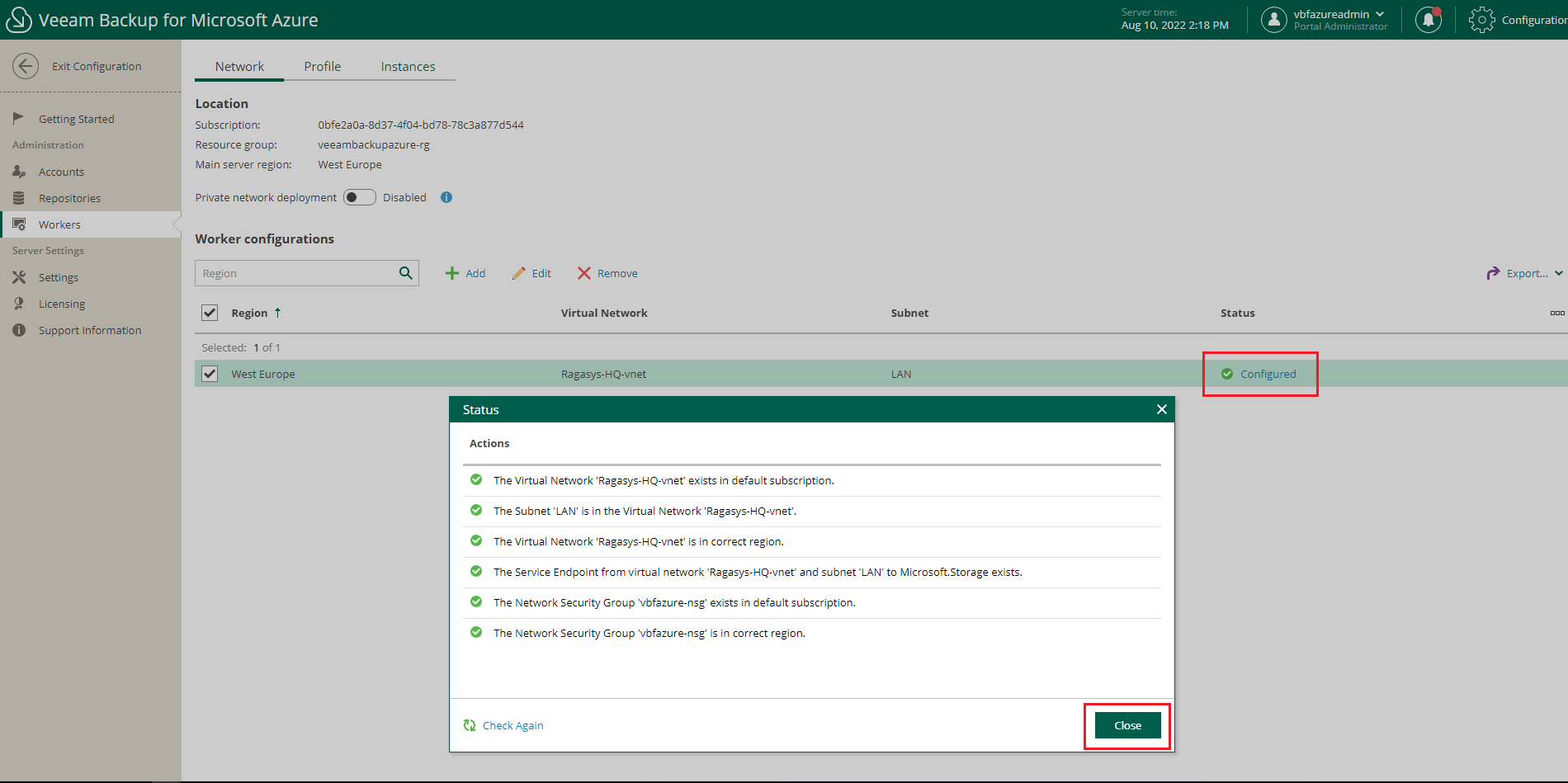Click the Repositories database icon
The width and height of the screenshot is (1568, 783).
pos(19,198)
